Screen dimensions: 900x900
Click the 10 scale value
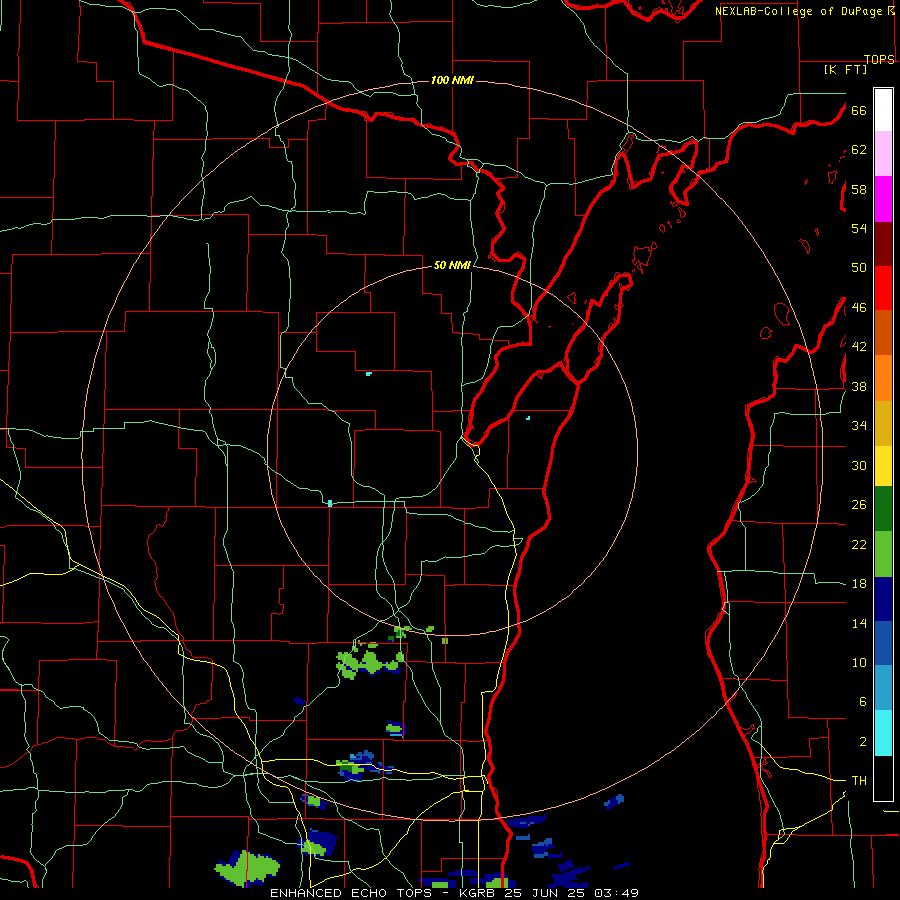[859, 663]
